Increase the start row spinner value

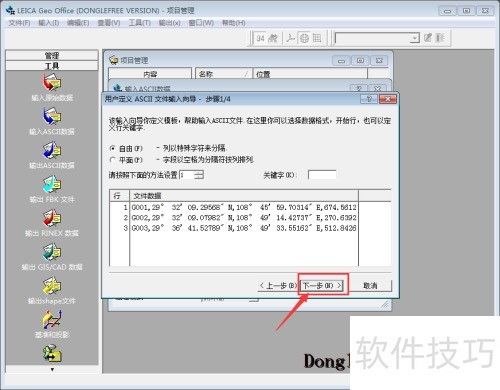(x=199, y=173)
